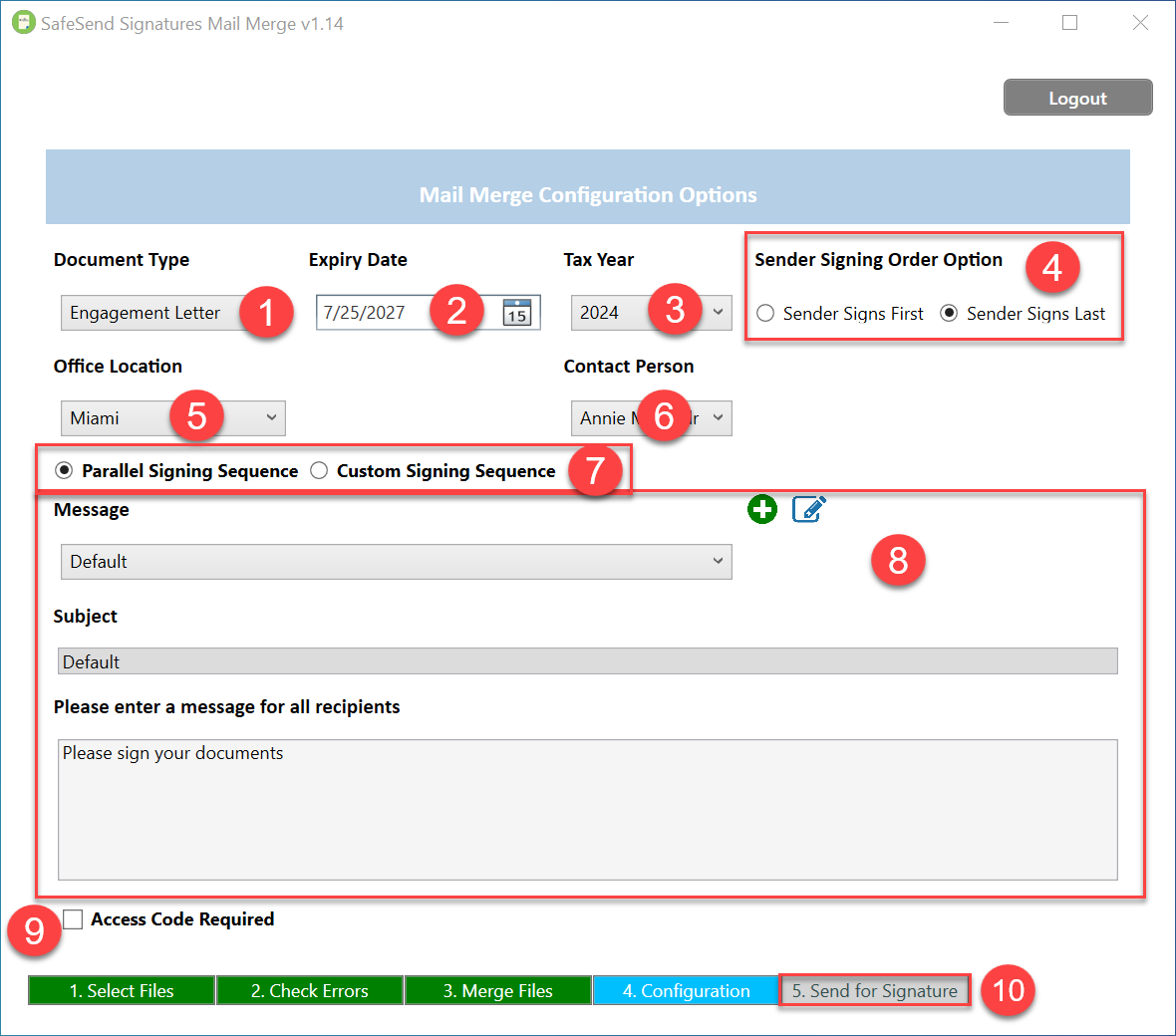Screen dimensions: 1176x1036
Task: Choose Parallel Signing Sequence option
Action: (64, 471)
